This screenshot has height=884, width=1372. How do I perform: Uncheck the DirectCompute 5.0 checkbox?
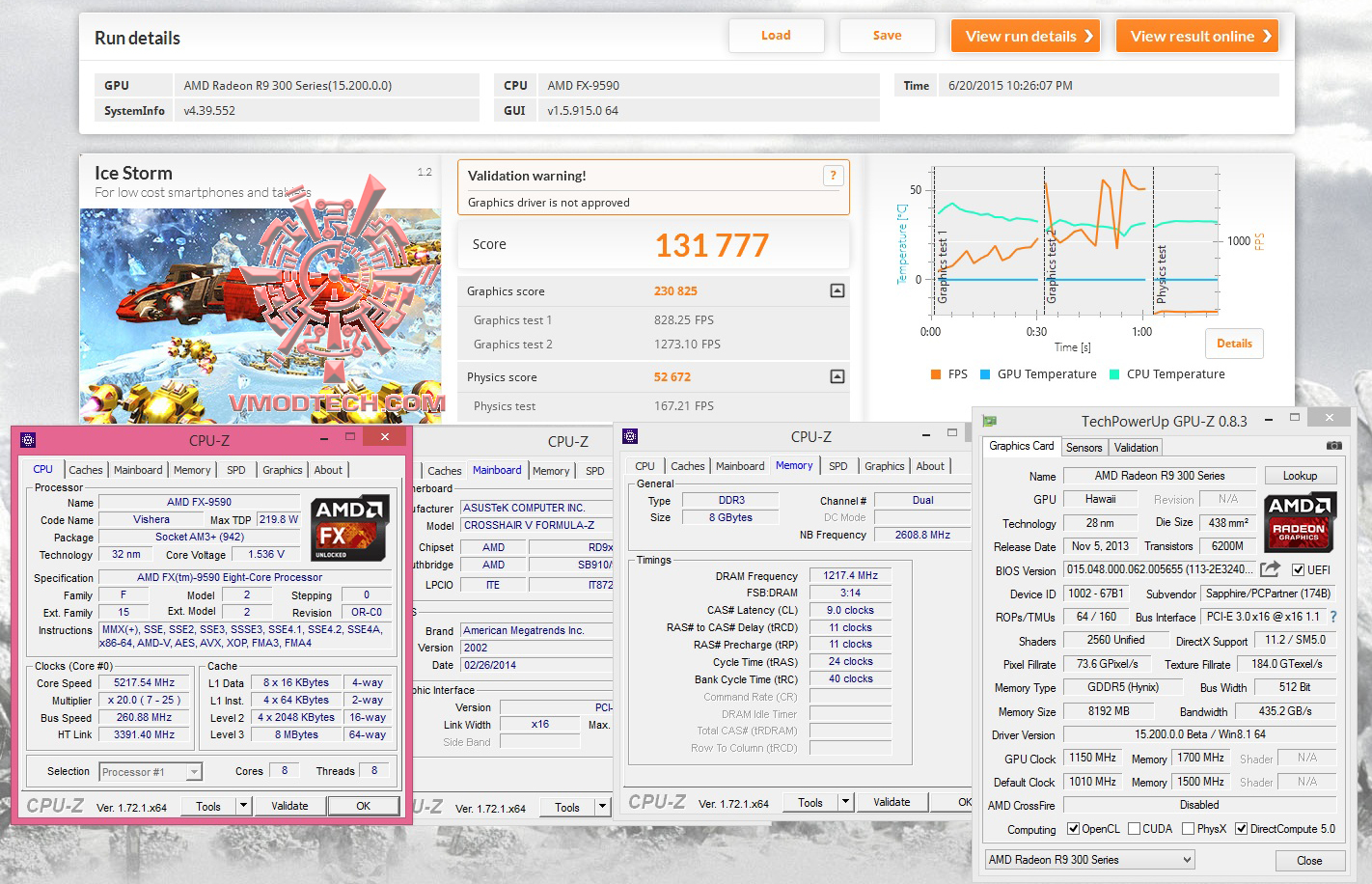[x=1241, y=829]
